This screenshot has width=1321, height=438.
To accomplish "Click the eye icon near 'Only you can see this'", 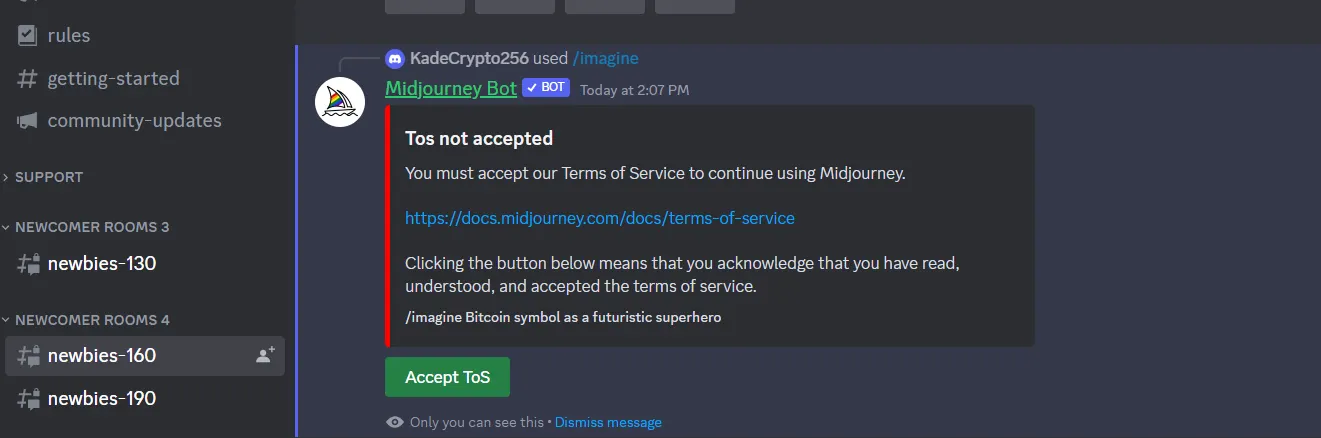I will (395, 422).
